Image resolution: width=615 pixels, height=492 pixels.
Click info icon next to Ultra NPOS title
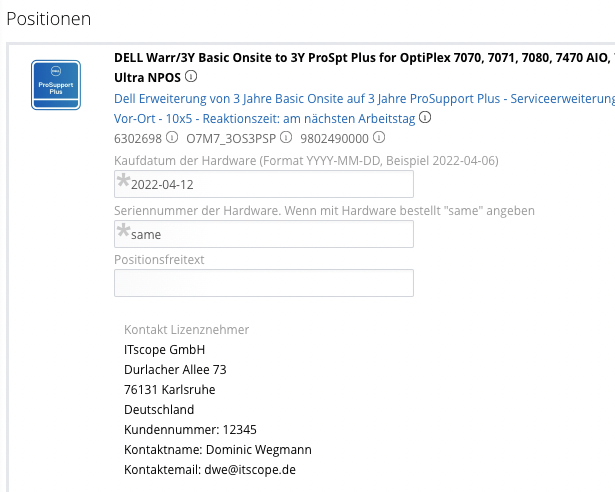pos(191,77)
